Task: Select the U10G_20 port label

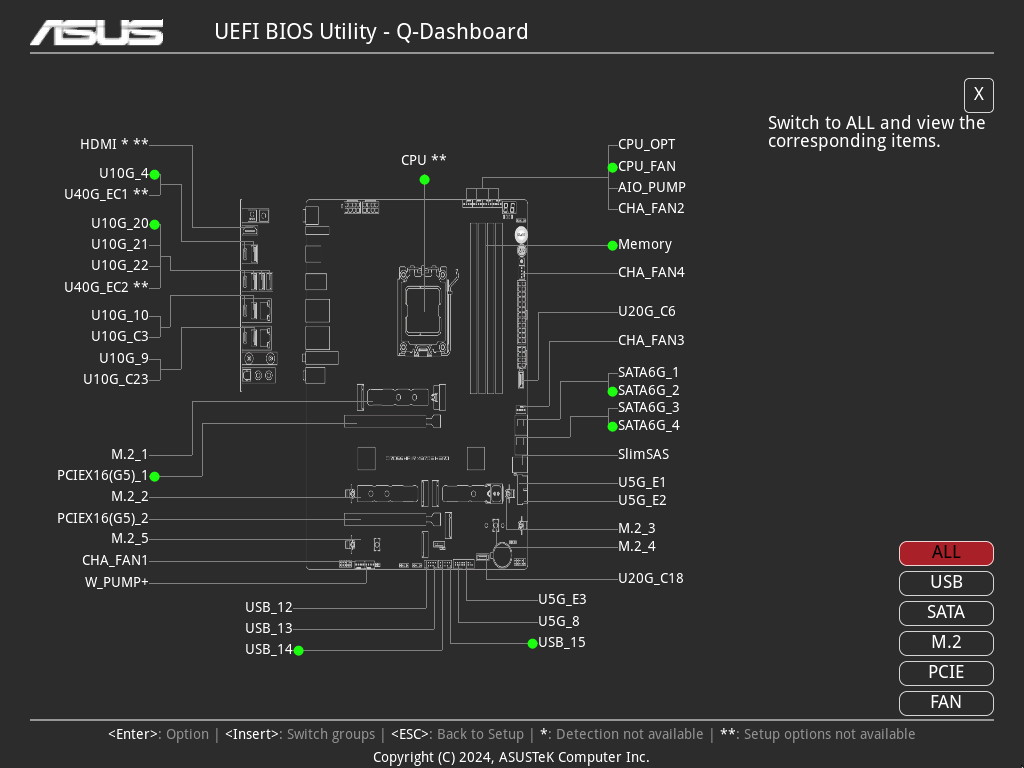Action: pyautogui.click(x=120, y=223)
